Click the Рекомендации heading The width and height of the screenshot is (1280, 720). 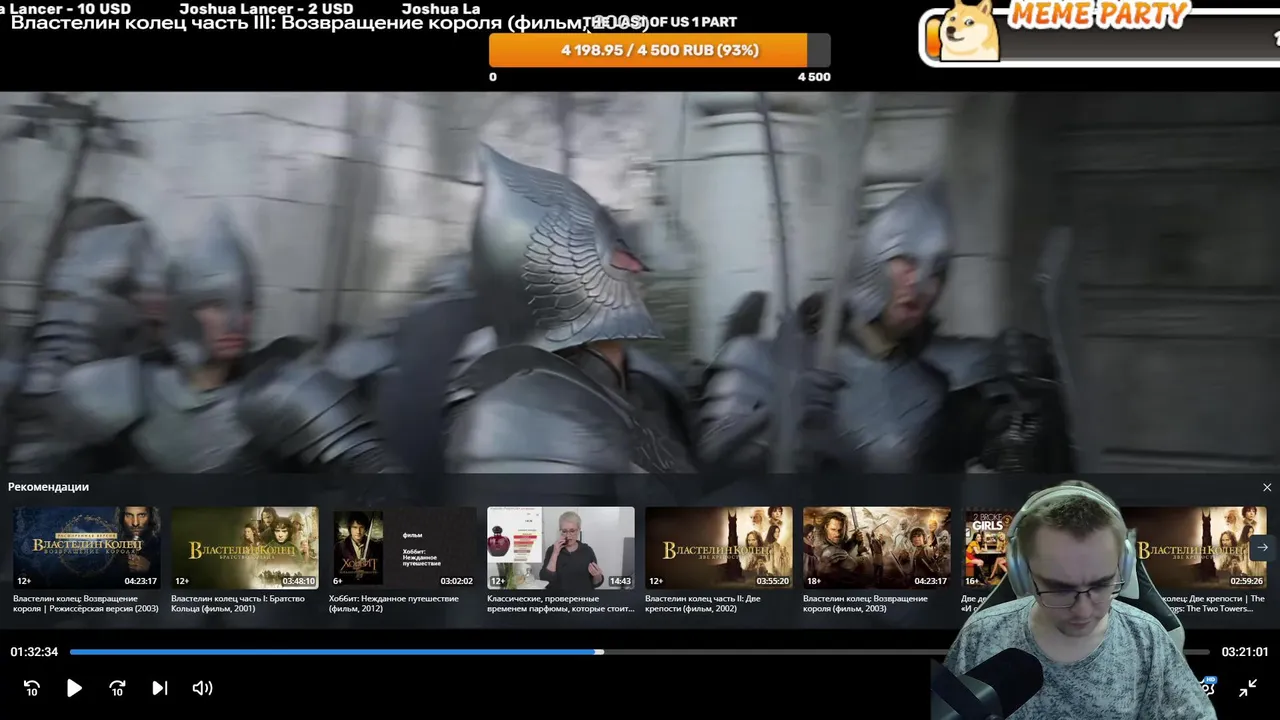tap(48, 487)
